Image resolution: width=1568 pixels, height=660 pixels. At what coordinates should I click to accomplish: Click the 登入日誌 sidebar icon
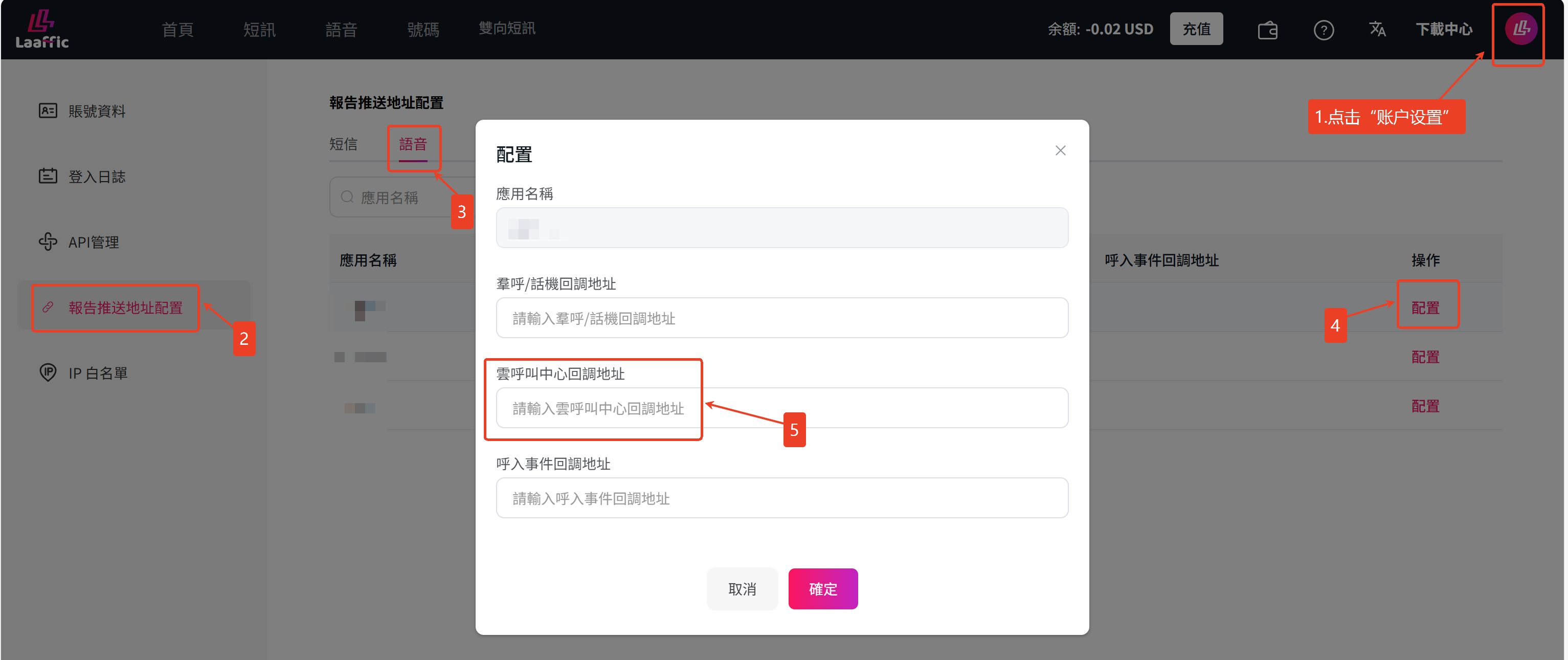(x=48, y=177)
